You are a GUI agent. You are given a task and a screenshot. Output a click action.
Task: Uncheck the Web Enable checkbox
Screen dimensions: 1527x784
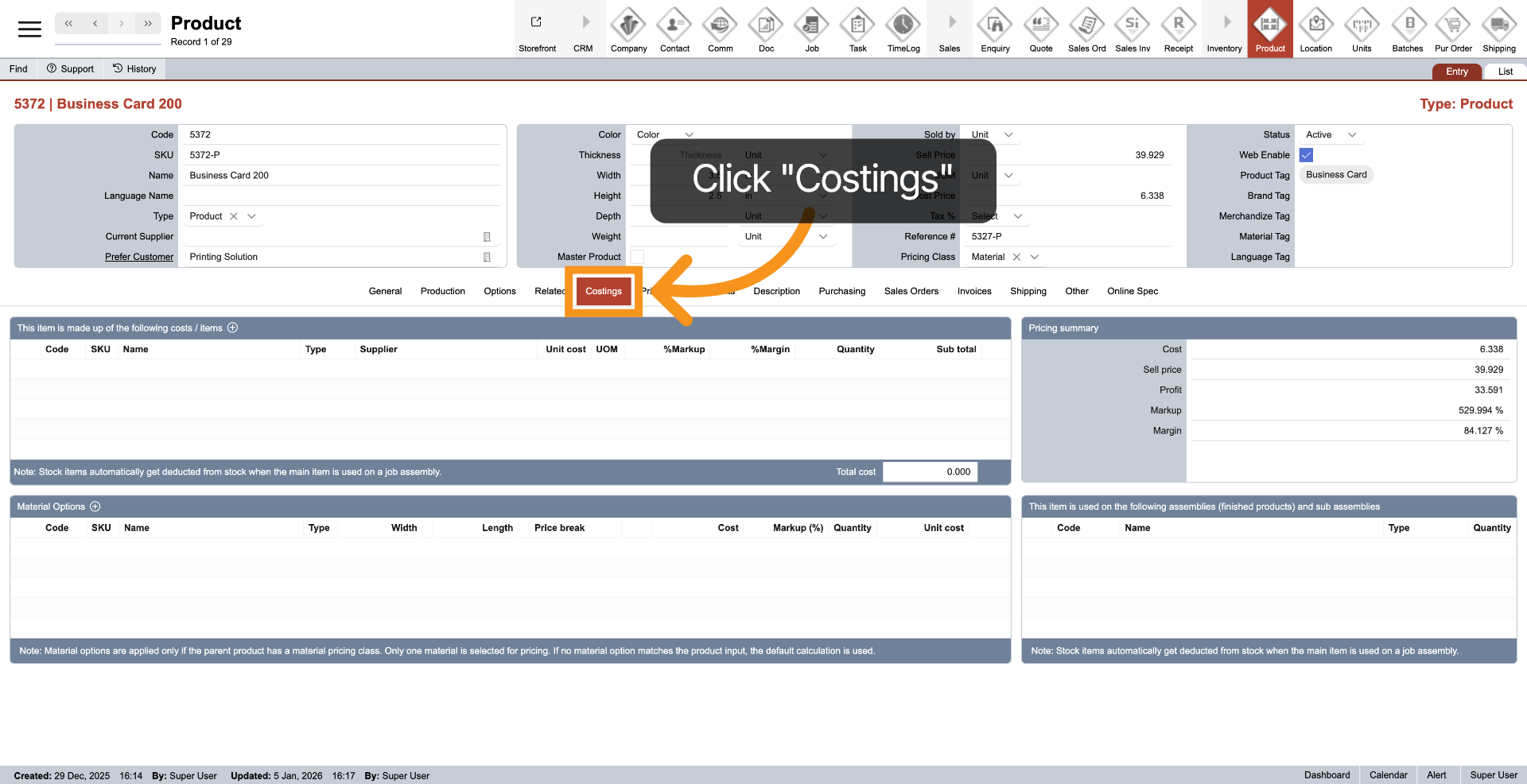(1306, 155)
